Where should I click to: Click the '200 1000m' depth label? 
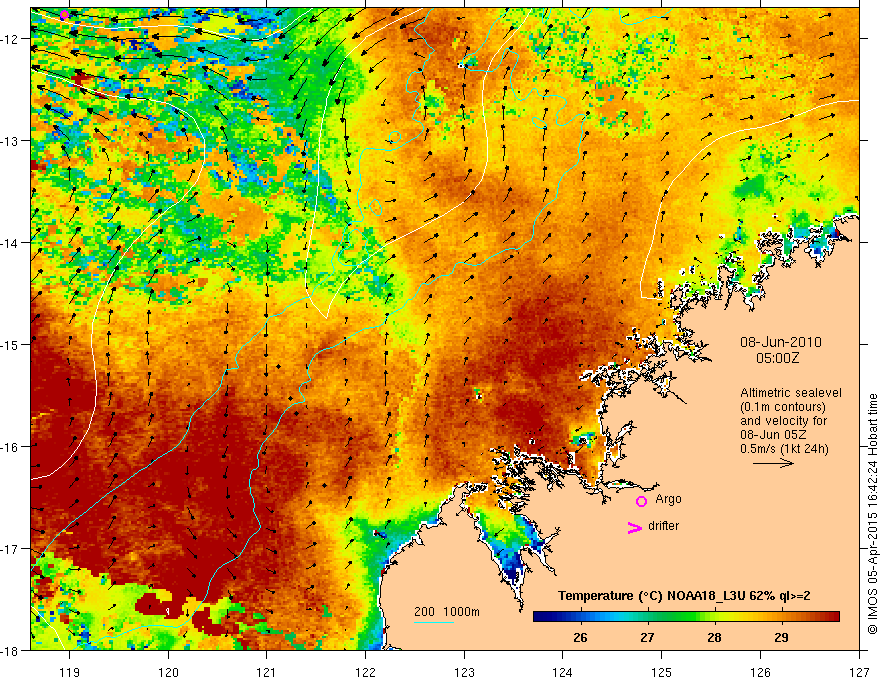click(447, 612)
